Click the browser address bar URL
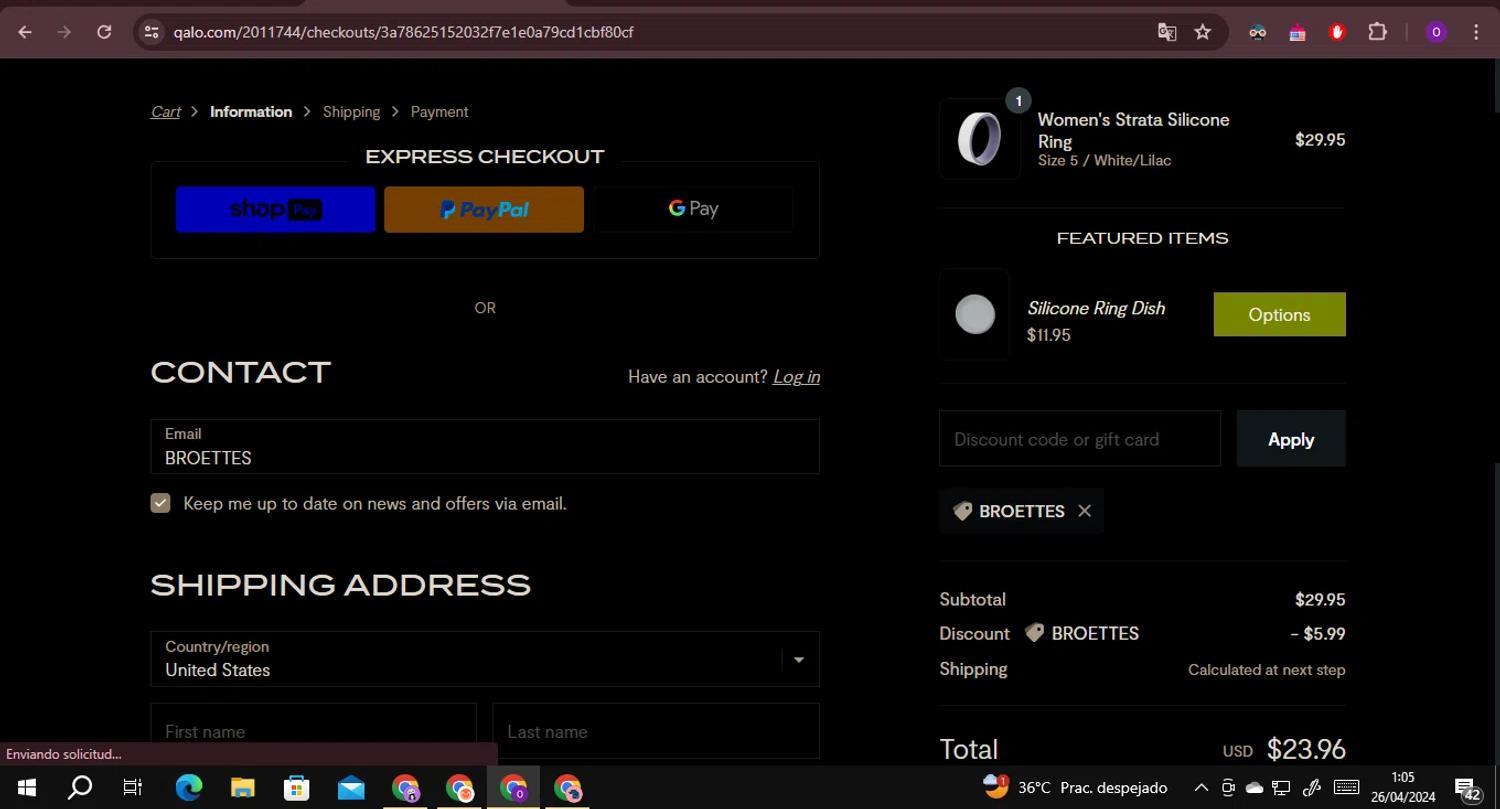Viewport: 1500px width, 809px height. 403,32
